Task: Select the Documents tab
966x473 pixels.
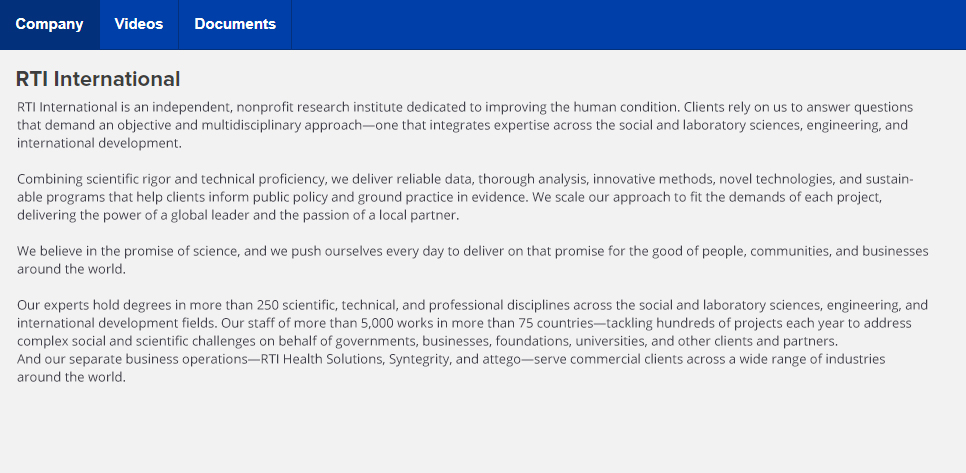Action: 235,24
